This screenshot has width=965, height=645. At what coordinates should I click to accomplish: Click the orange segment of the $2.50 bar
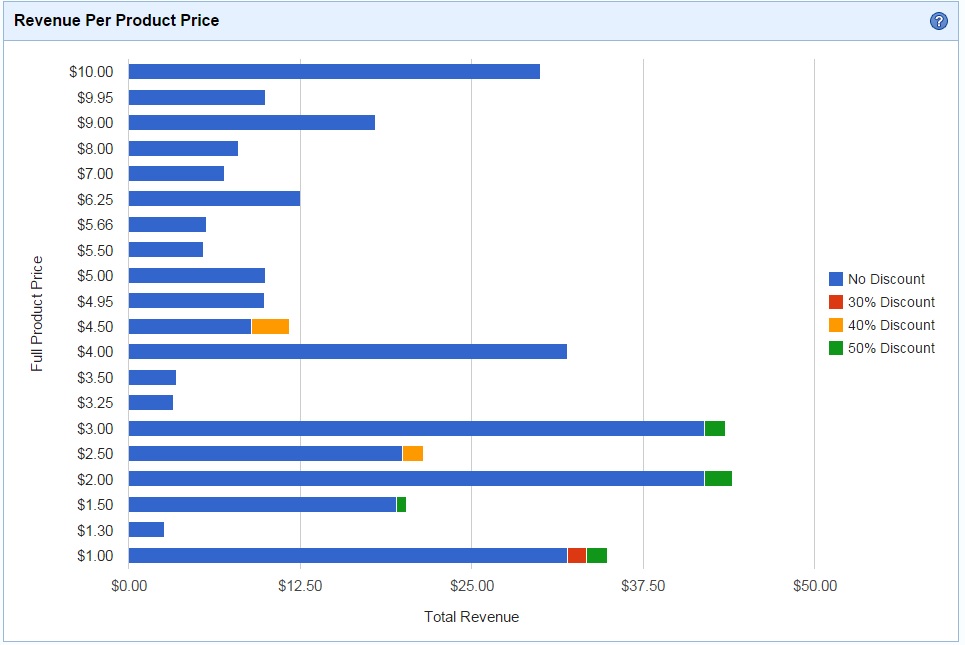click(x=413, y=454)
